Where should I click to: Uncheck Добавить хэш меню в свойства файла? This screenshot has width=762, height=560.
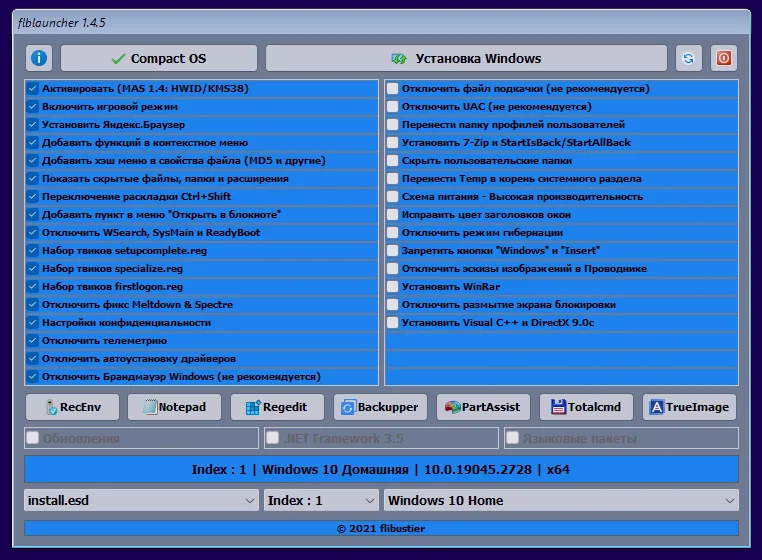pyautogui.click(x=33, y=160)
